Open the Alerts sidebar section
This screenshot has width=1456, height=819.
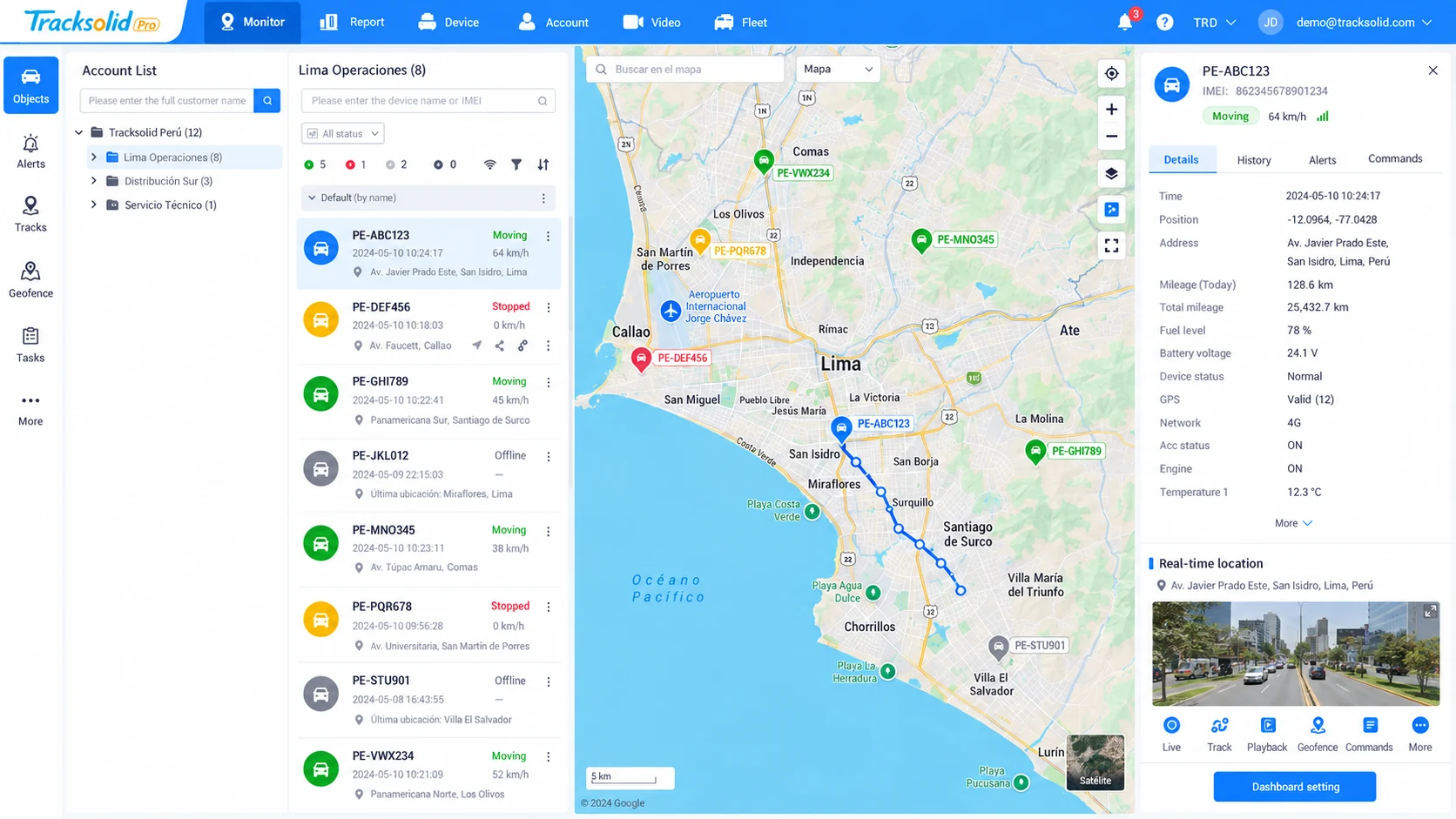pos(30,151)
